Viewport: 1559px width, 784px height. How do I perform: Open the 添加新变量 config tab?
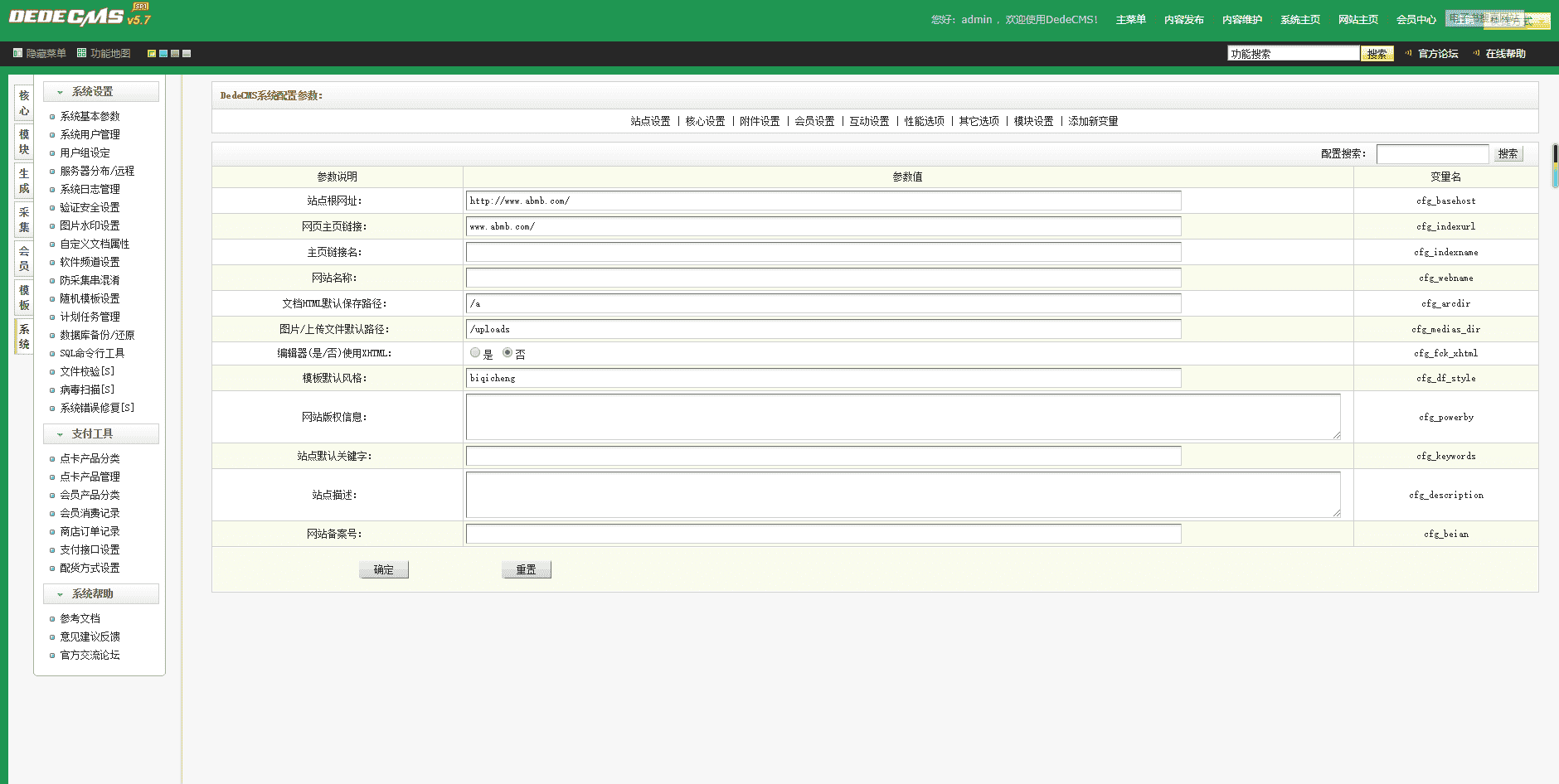click(1093, 121)
